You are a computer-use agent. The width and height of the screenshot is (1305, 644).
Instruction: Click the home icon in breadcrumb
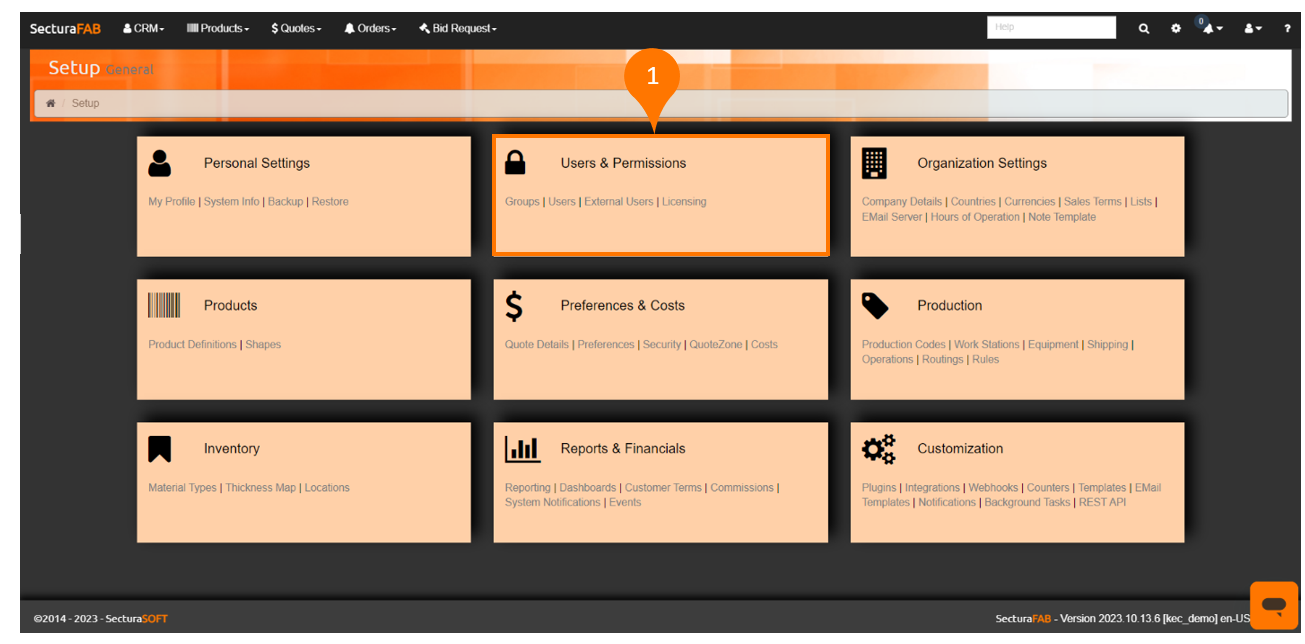tap(51, 103)
